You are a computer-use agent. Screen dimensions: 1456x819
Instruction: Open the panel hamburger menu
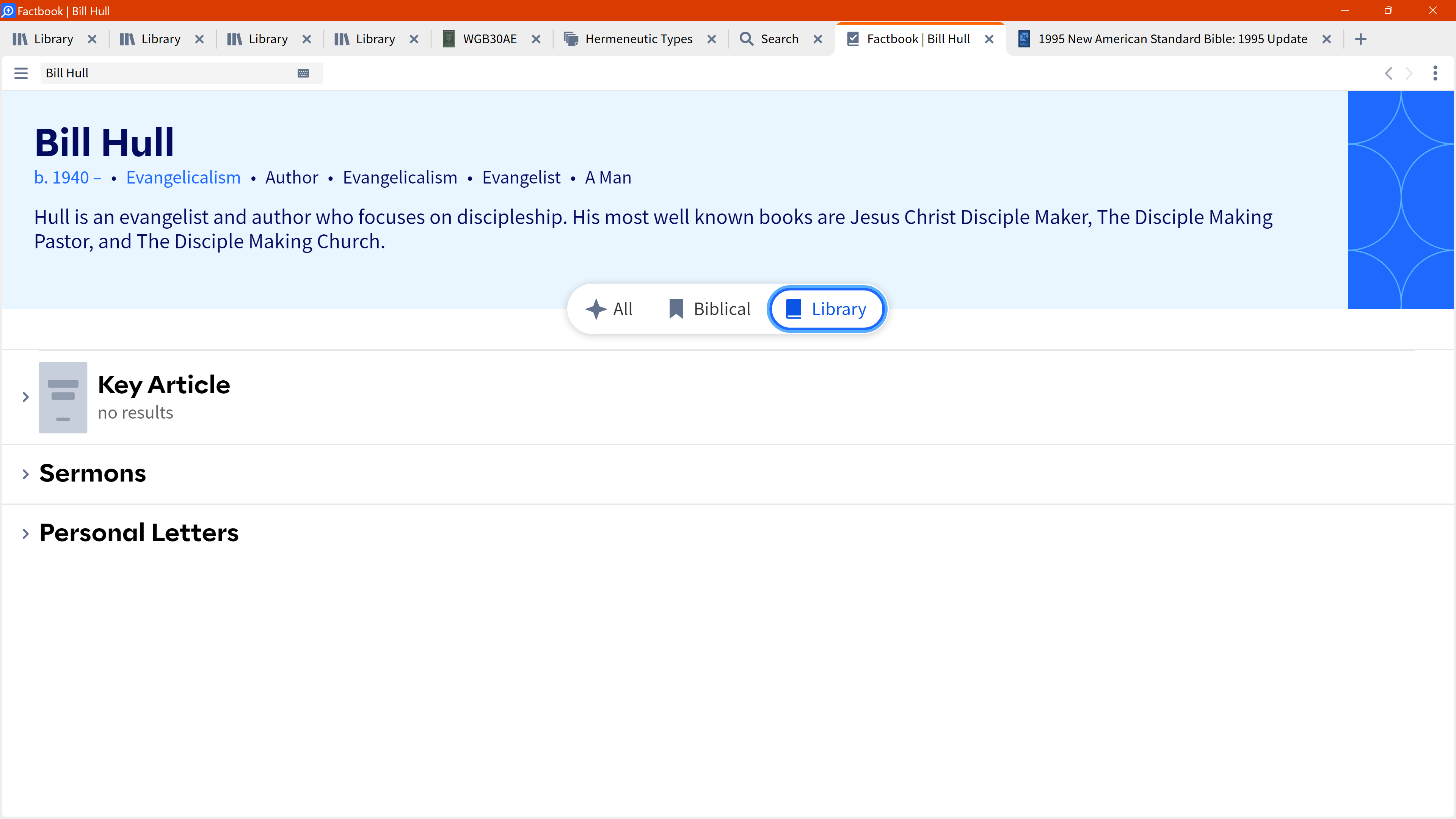tap(21, 73)
